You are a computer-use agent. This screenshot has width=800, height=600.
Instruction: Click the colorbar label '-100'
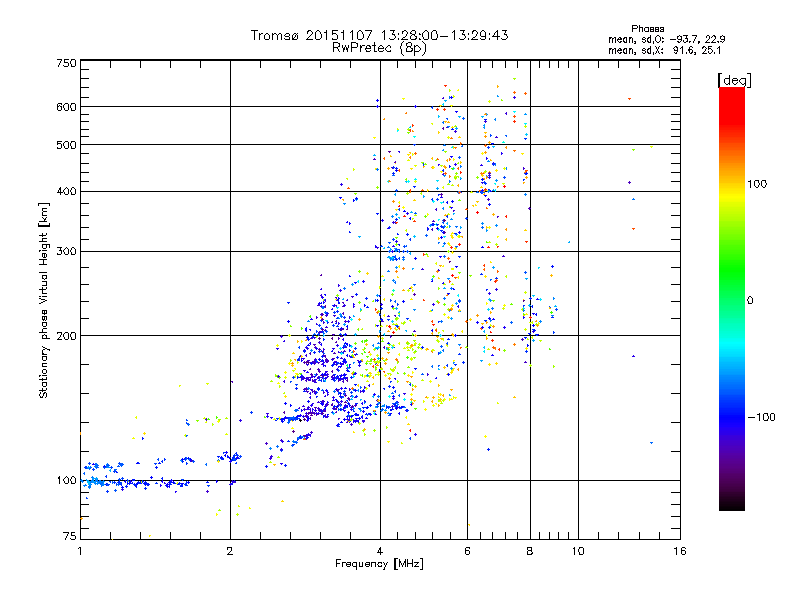click(x=761, y=417)
